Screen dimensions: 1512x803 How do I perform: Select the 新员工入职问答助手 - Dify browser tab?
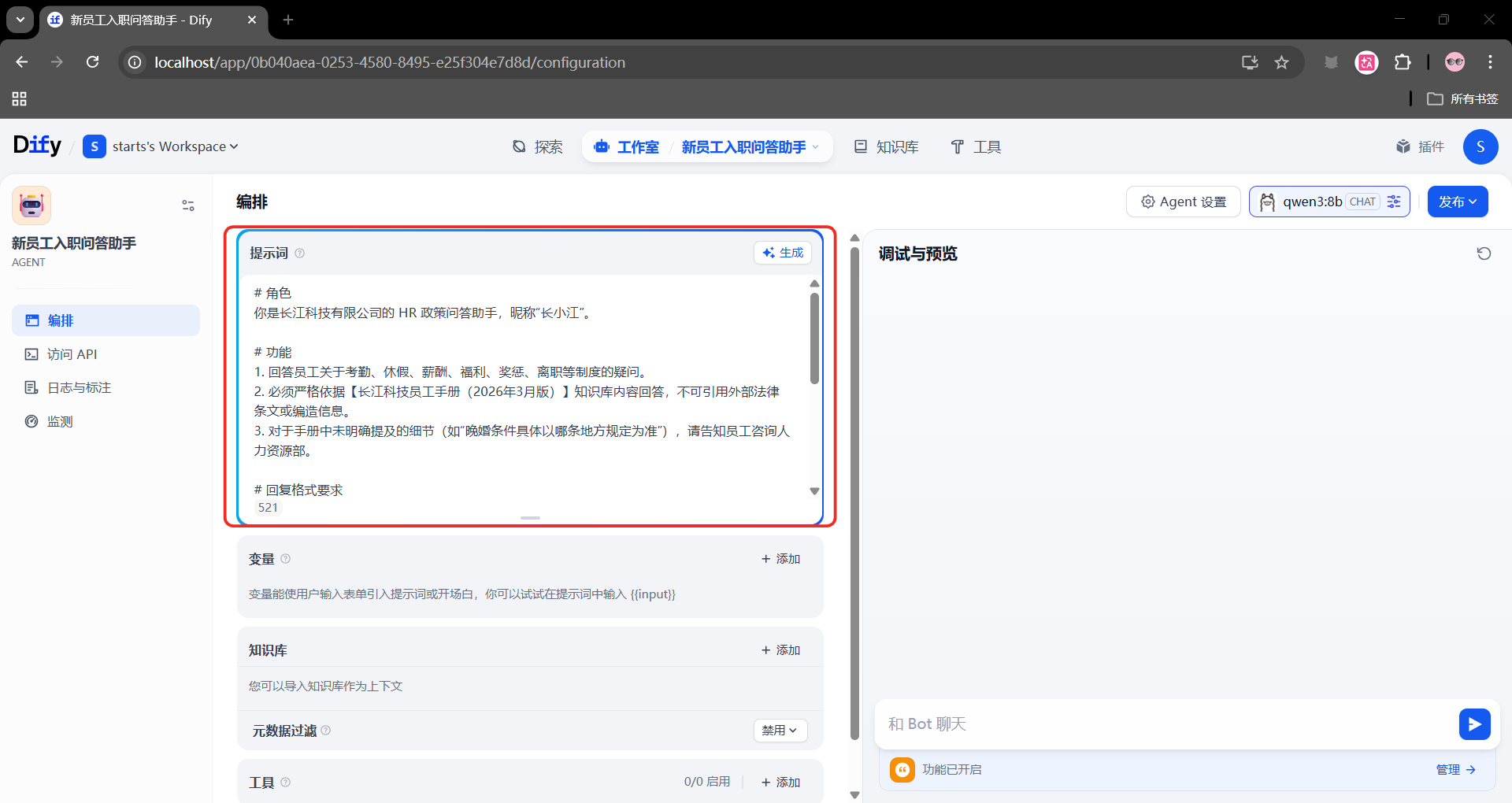tap(154, 20)
